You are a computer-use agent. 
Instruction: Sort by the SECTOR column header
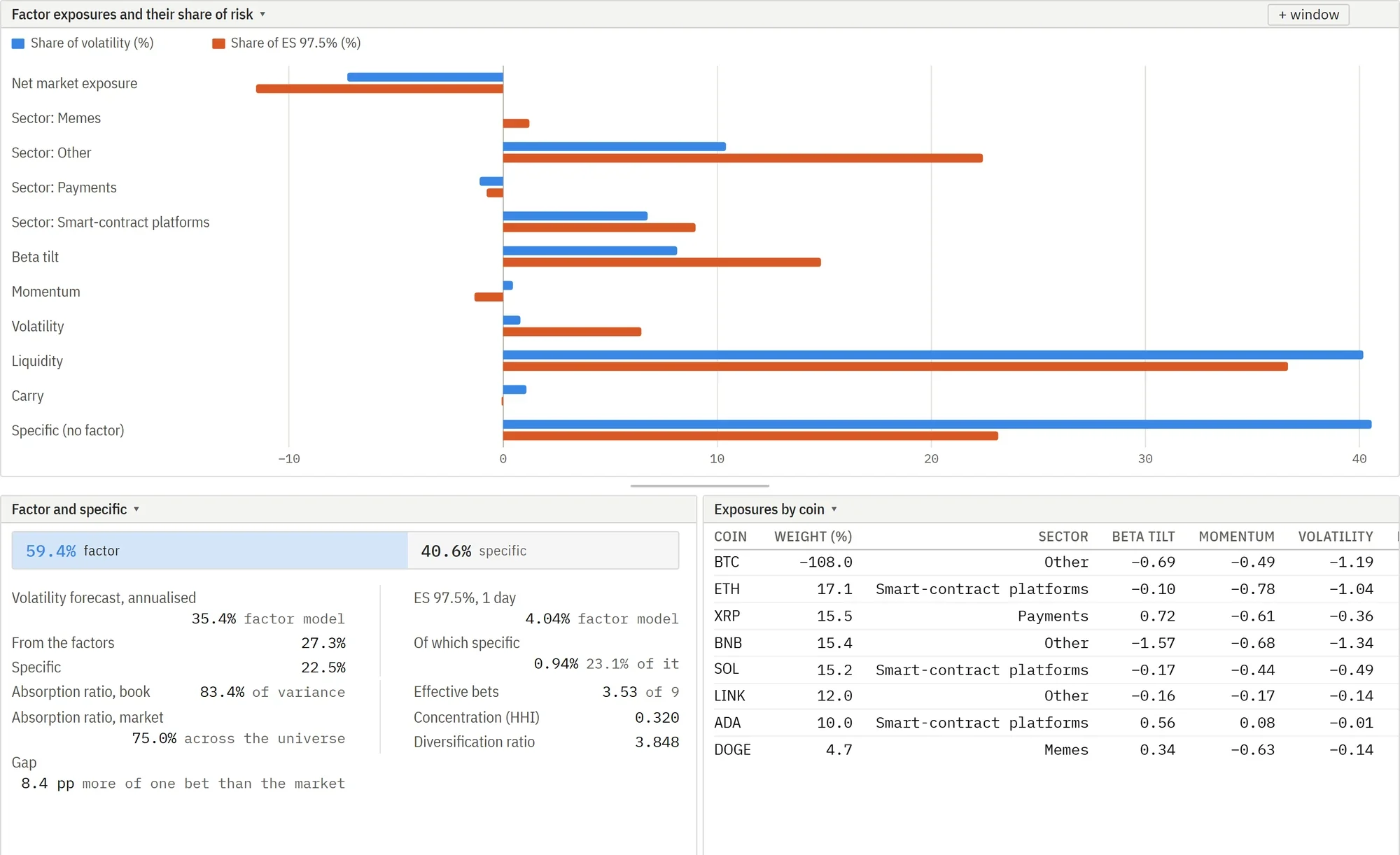1063,537
